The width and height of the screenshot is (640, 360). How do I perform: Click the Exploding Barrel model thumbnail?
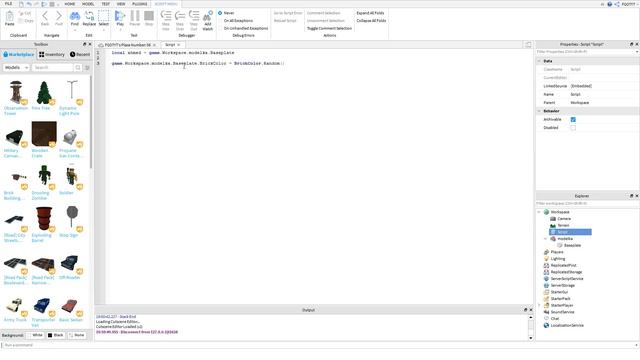pos(44,219)
